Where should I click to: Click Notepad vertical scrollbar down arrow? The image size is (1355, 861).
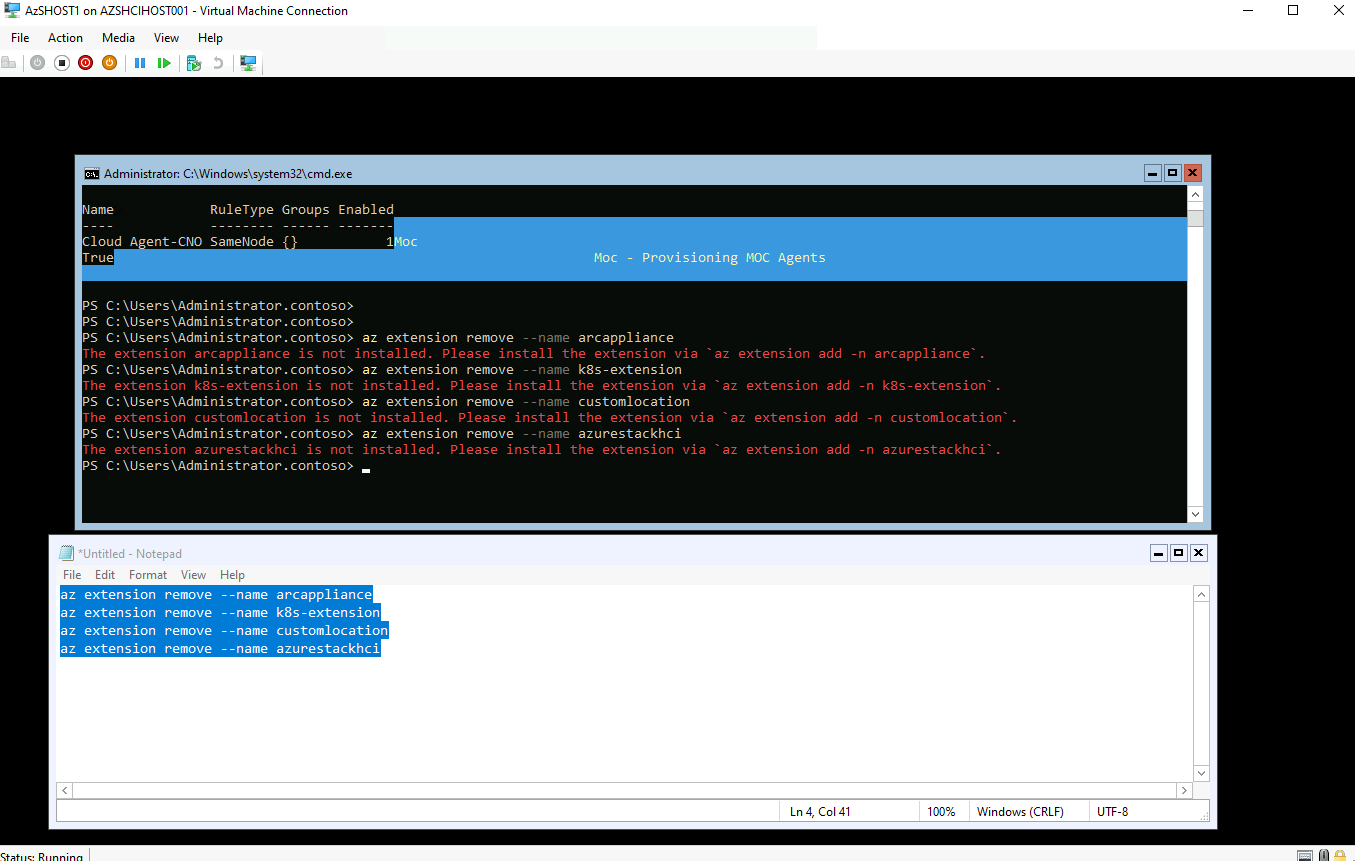[1201, 773]
